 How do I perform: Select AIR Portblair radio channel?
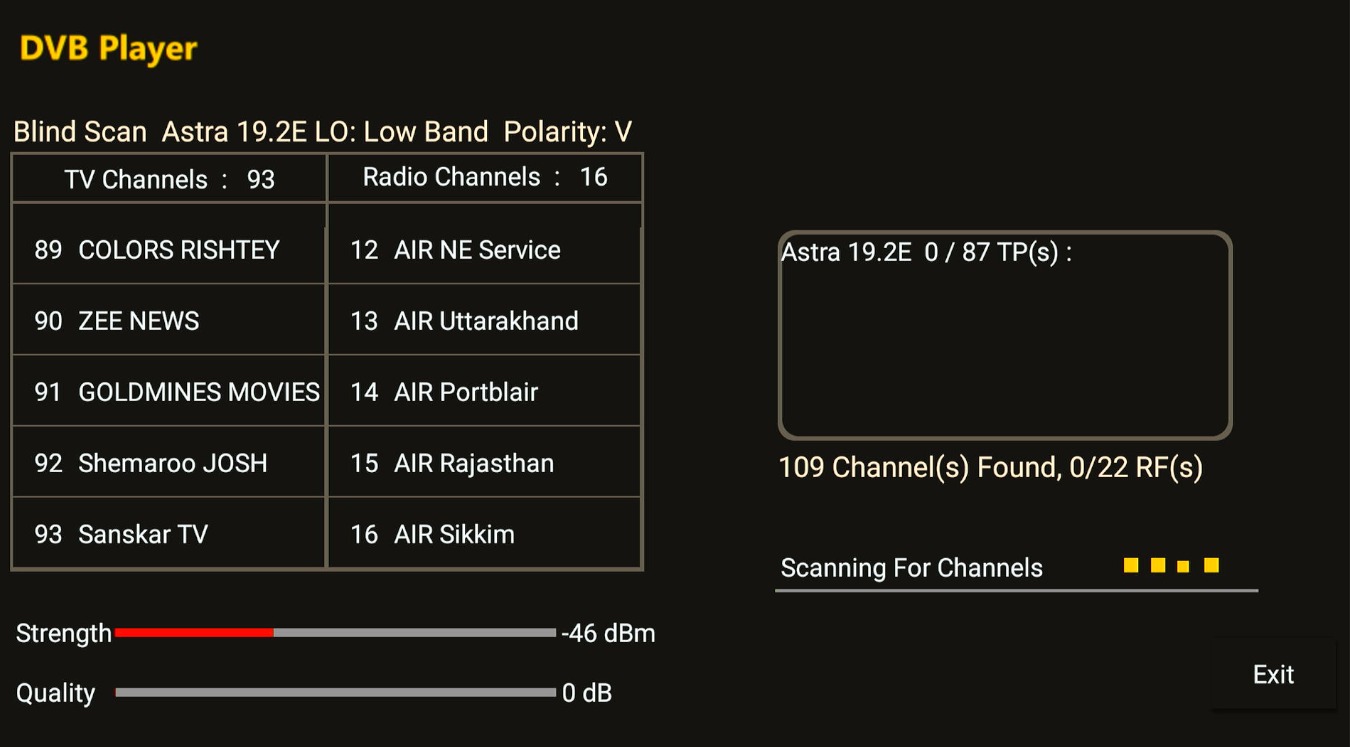(484, 392)
